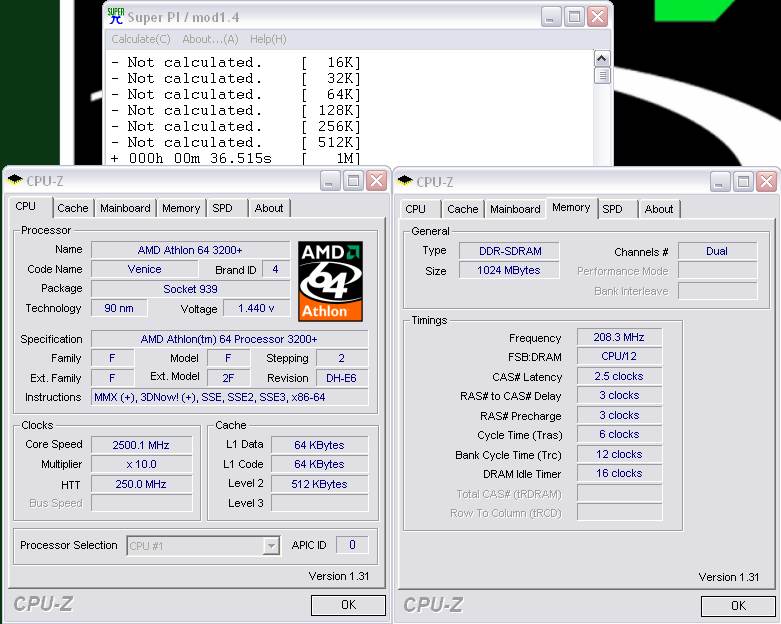
Task: Click the Super PI title bar icon
Action: click(x=116, y=16)
